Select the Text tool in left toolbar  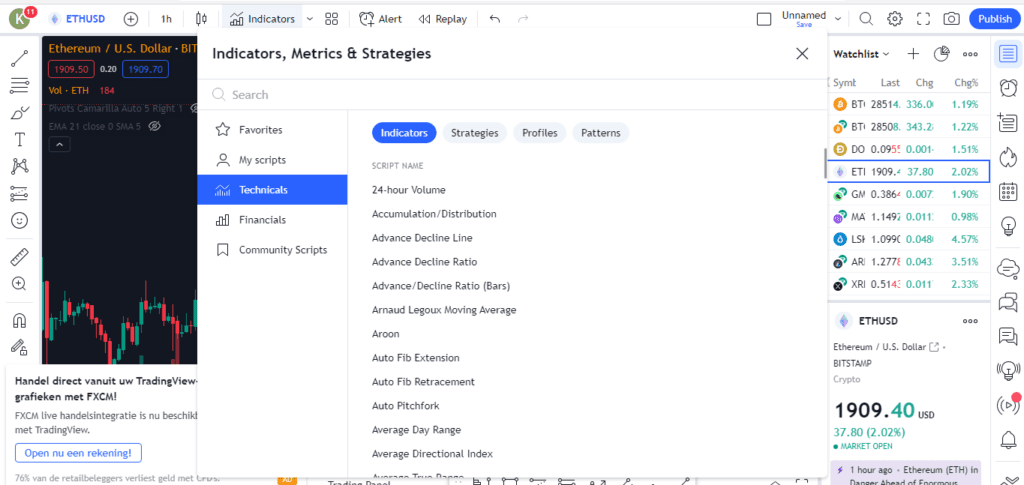point(19,140)
